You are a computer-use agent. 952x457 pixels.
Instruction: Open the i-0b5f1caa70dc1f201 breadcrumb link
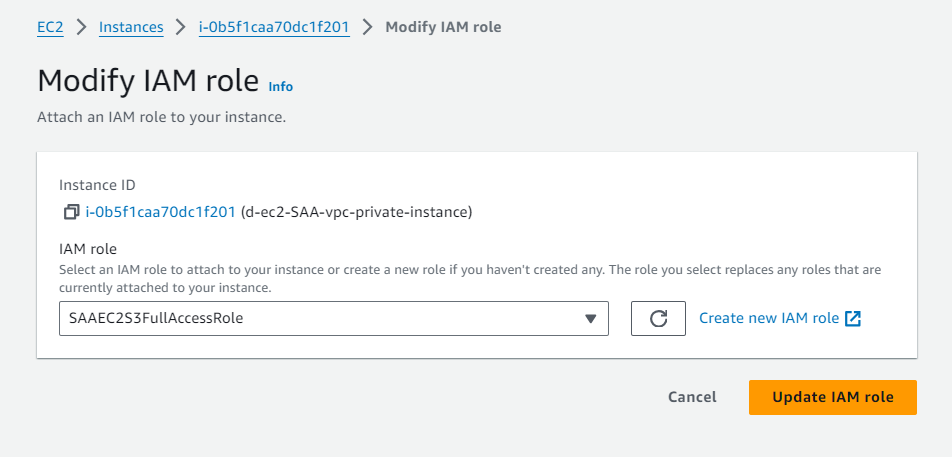tap(275, 27)
